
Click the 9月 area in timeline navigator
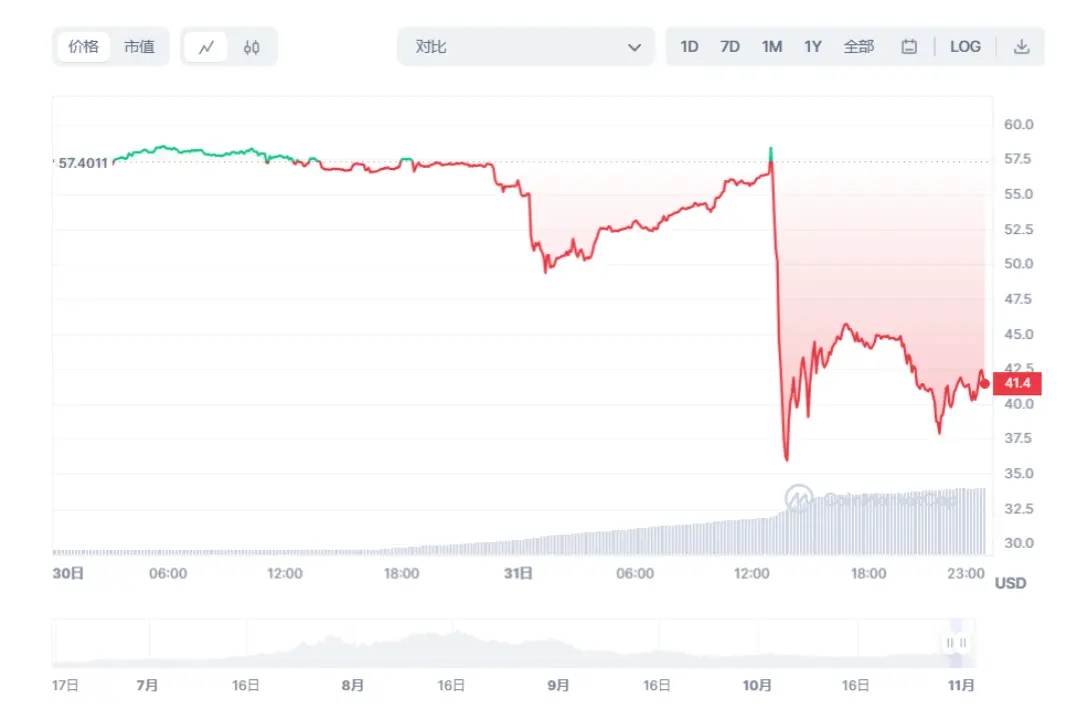pyautogui.click(x=558, y=685)
